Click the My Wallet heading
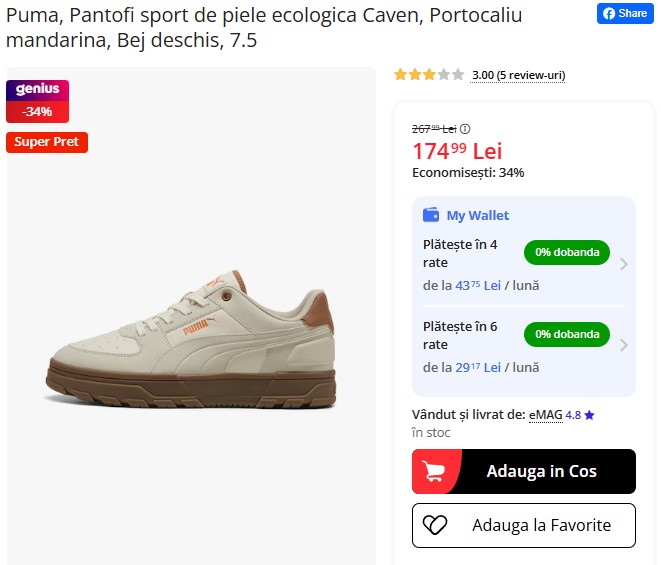Screen dimensions: 661x565 pyautogui.click(x=477, y=215)
